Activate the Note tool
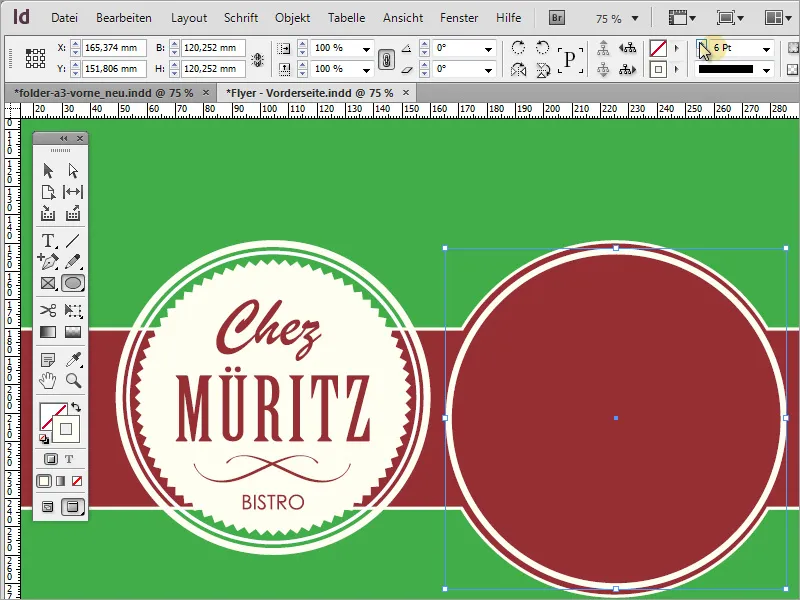Image resolution: width=800 pixels, height=600 pixels. tap(48, 360)
